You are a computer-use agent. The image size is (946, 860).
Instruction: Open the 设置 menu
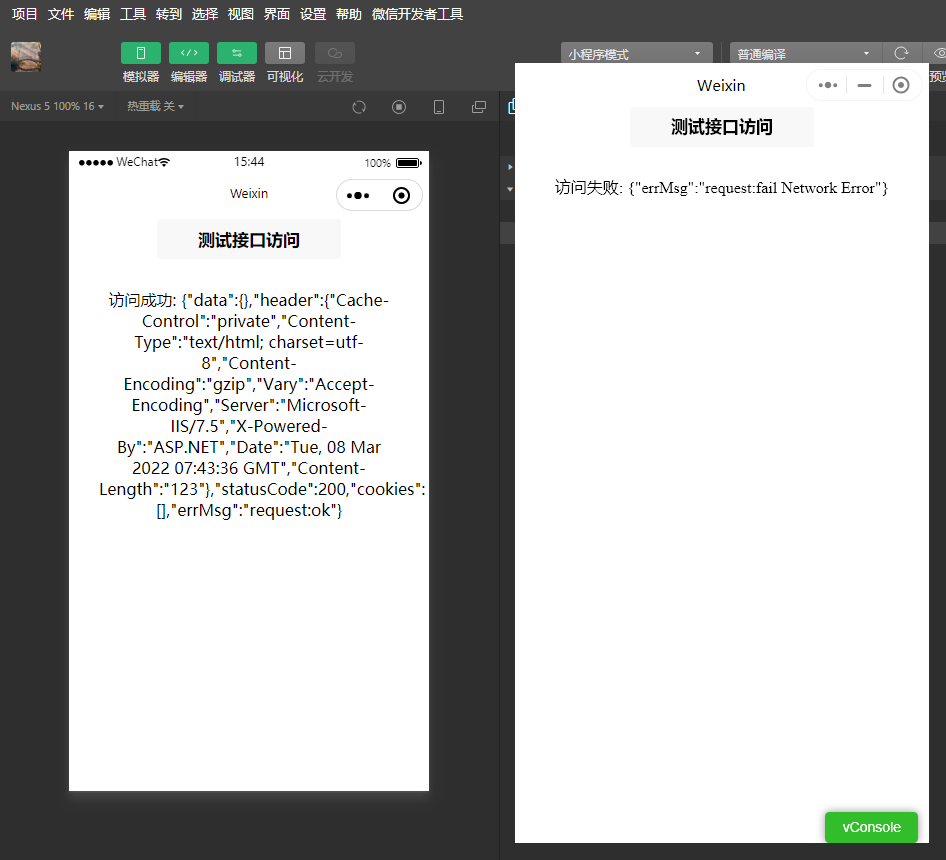tap(313, 14)
